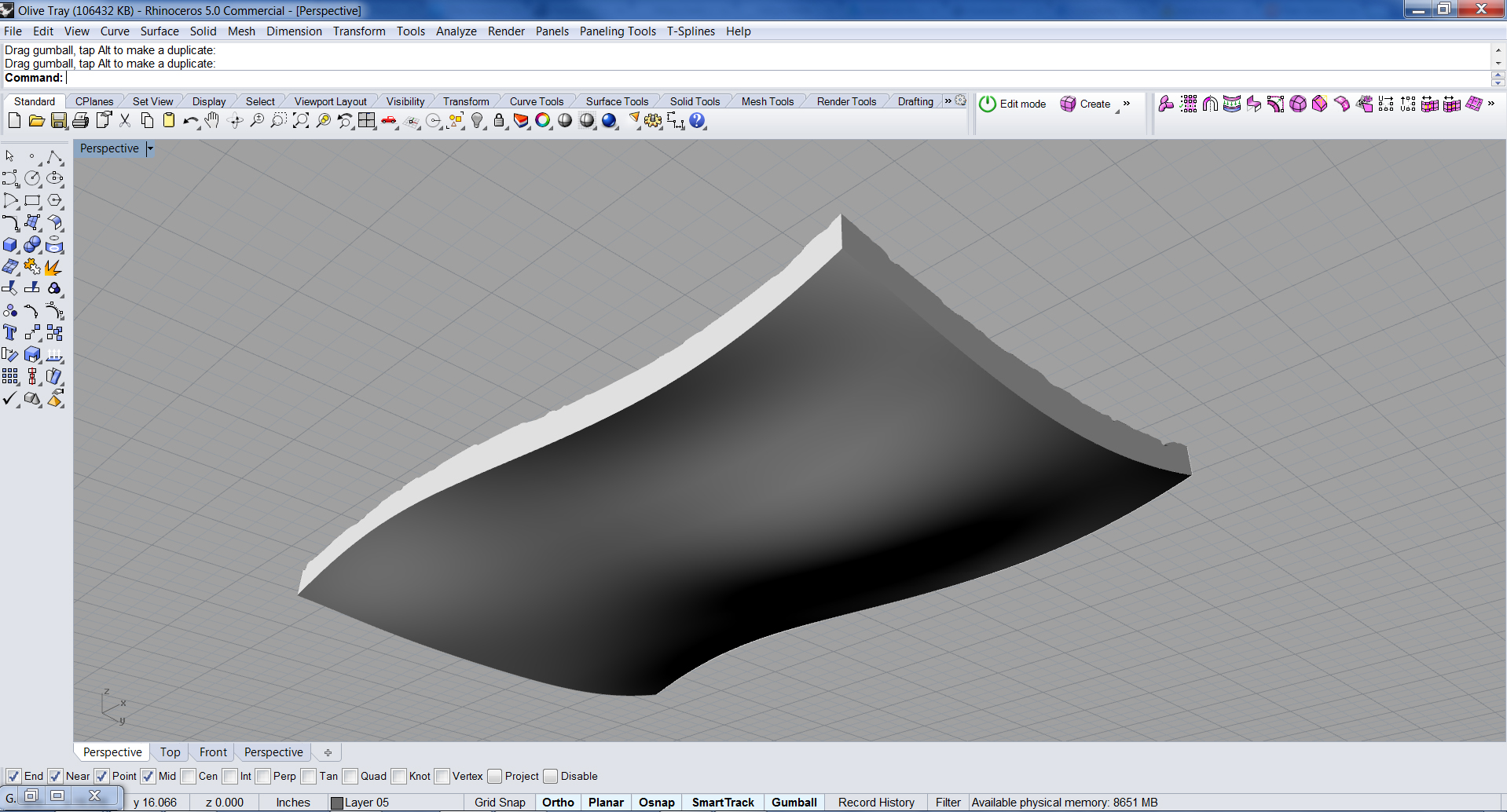Select the Pan hand tool
The width and height of the screenshot is (1507, 812).
point(212,121)
